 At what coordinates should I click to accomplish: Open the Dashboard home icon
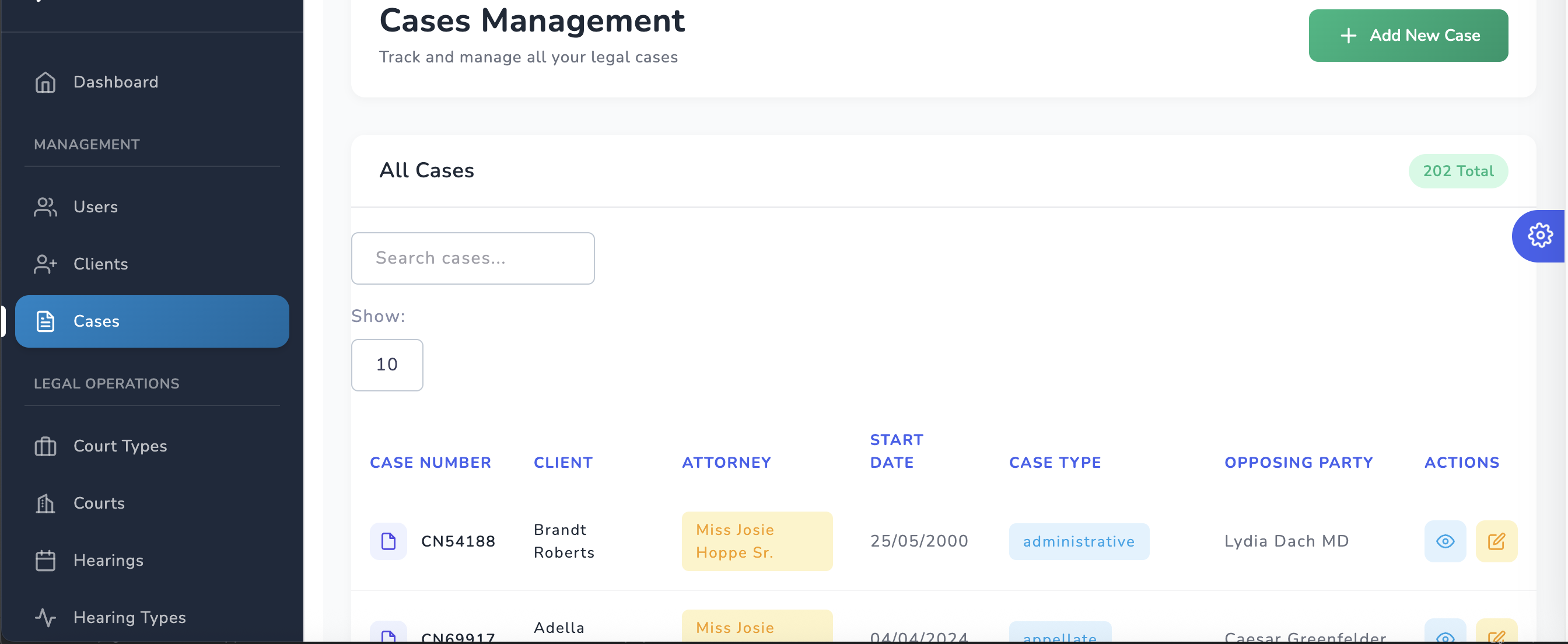coord(45,82)
